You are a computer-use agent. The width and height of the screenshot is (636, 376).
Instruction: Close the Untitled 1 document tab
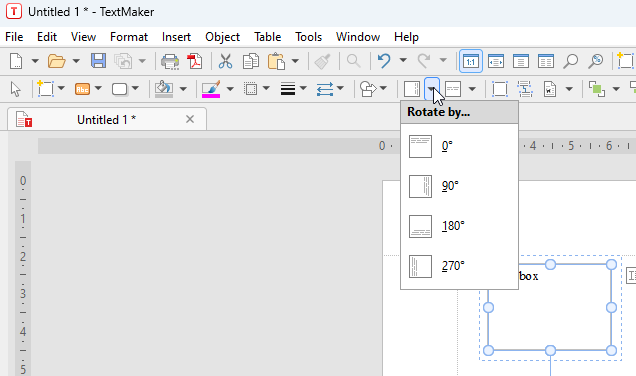190,119
